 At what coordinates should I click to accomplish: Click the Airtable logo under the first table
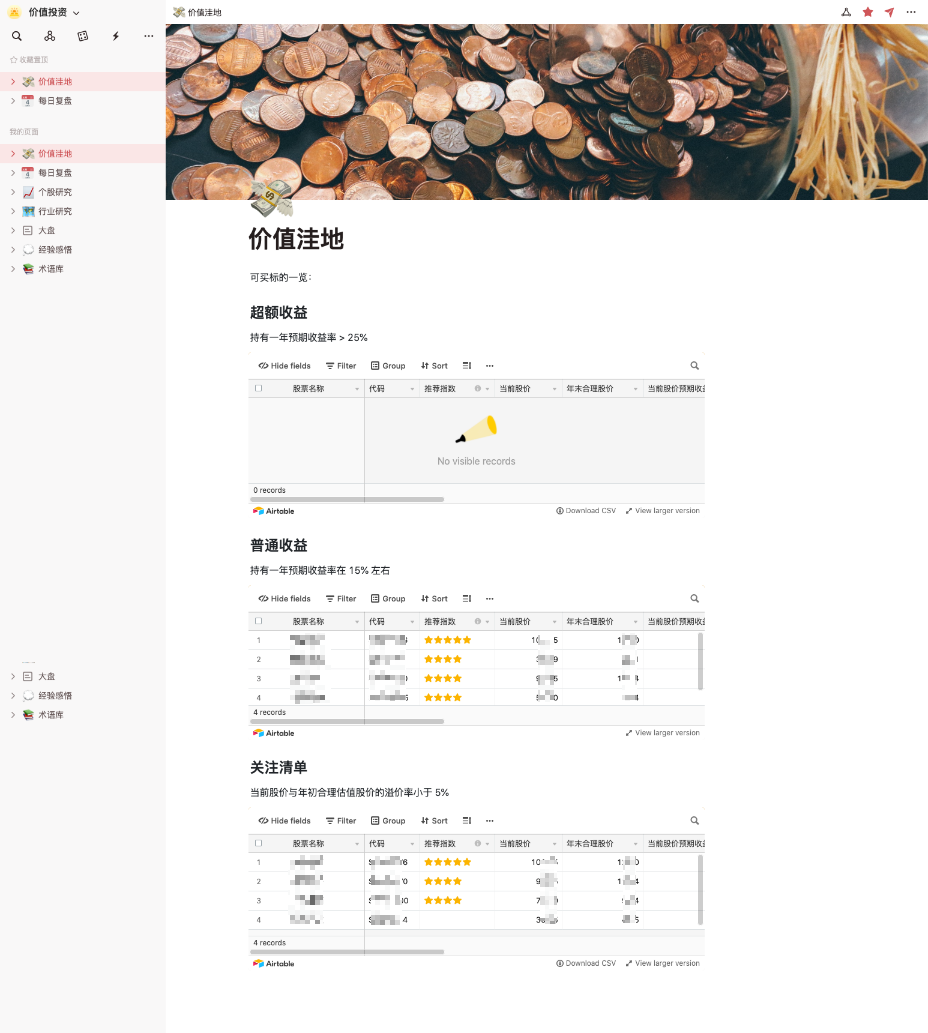(272, 511)
